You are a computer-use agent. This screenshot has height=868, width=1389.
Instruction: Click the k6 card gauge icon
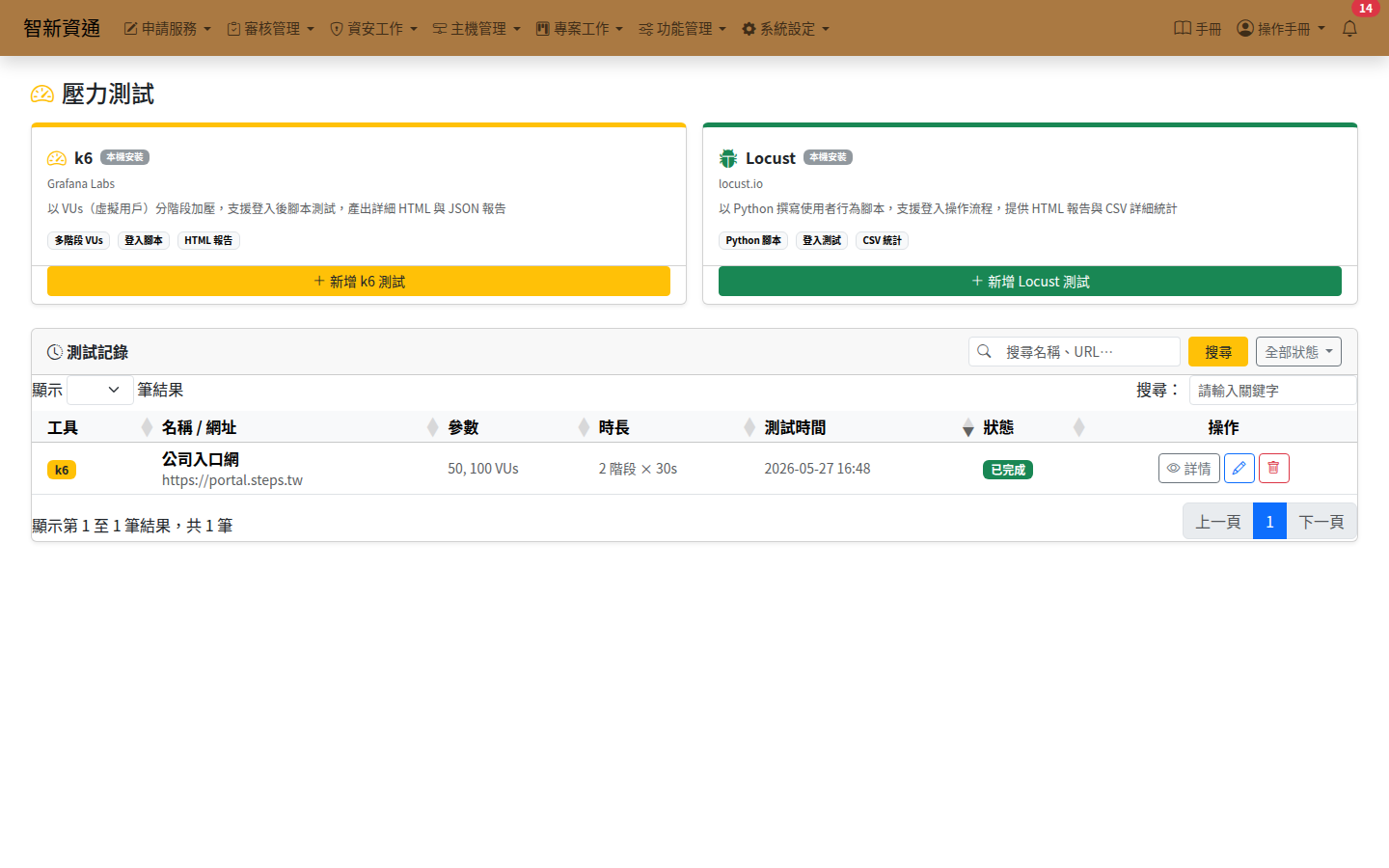[x=57, y=158]
